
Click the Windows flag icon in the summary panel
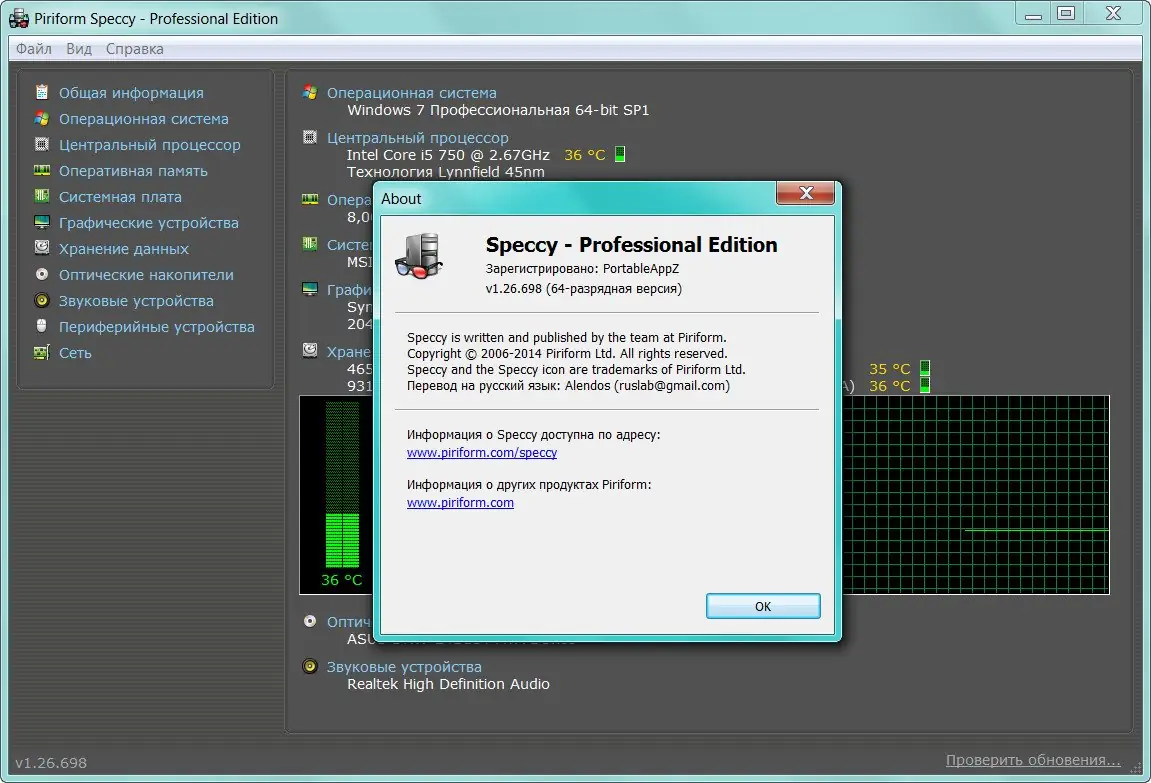point(310,92)
